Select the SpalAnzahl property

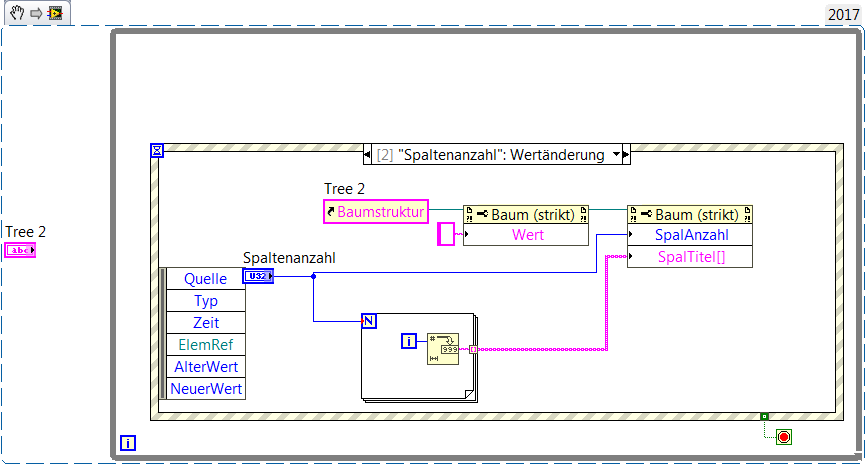[691, 235]
